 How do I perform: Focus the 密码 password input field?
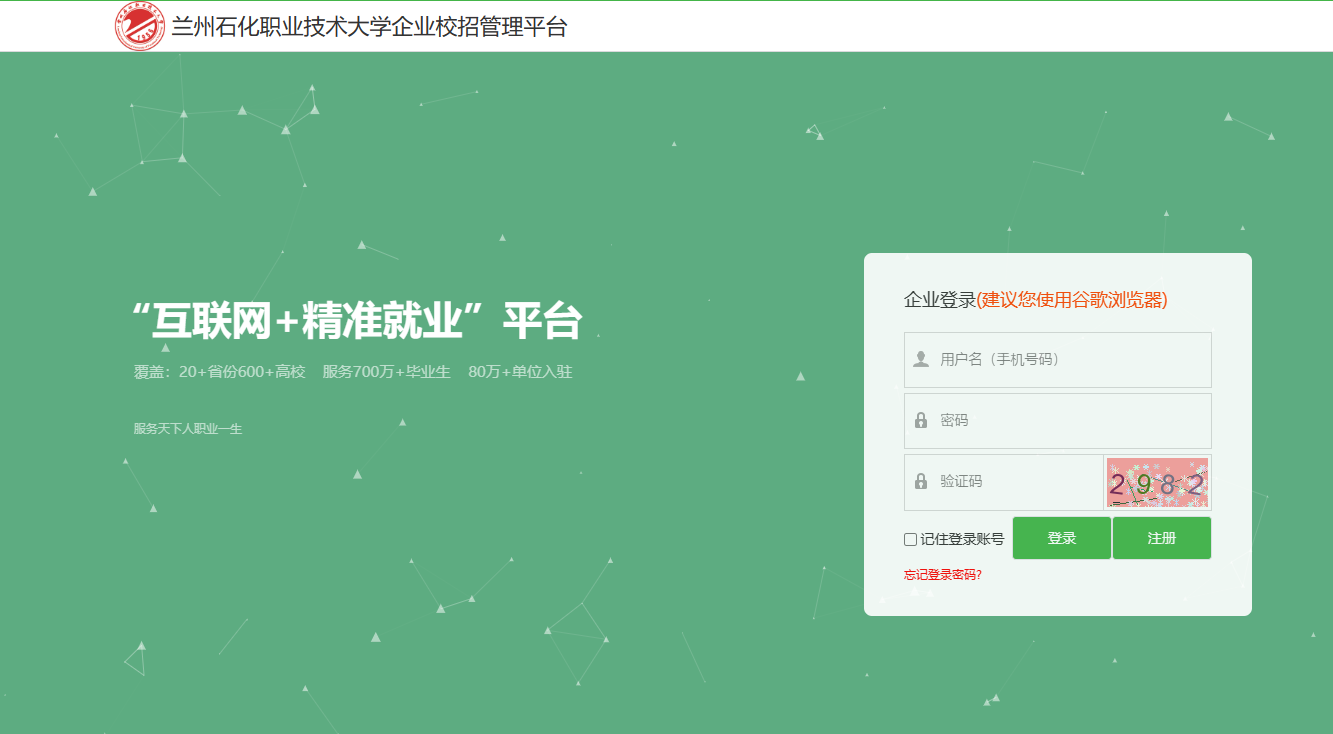click(1070, 421)
